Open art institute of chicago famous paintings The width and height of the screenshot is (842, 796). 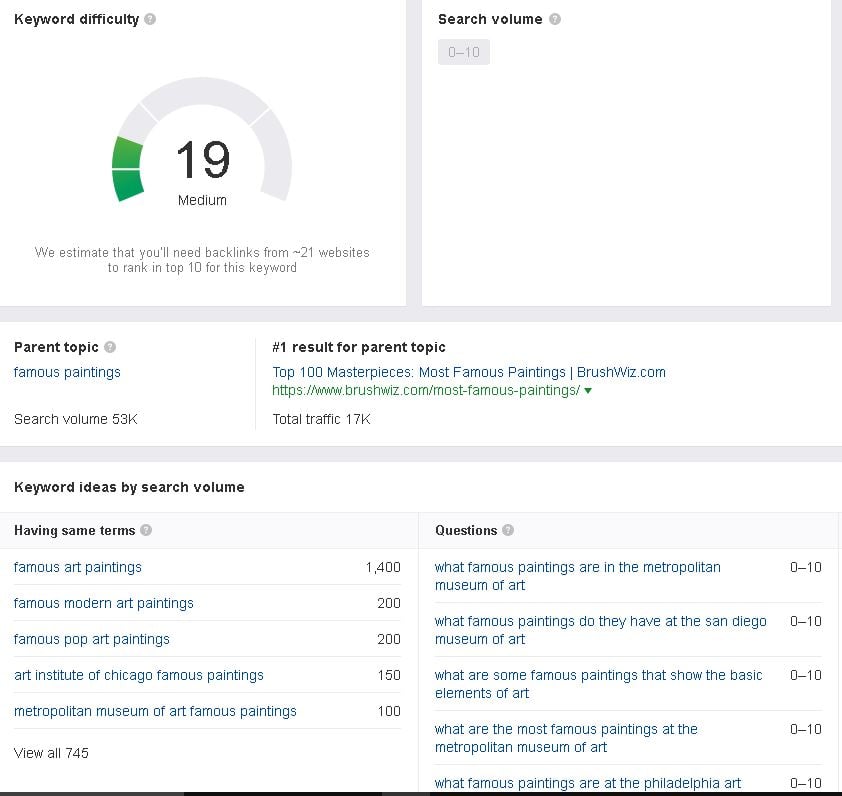139,675
